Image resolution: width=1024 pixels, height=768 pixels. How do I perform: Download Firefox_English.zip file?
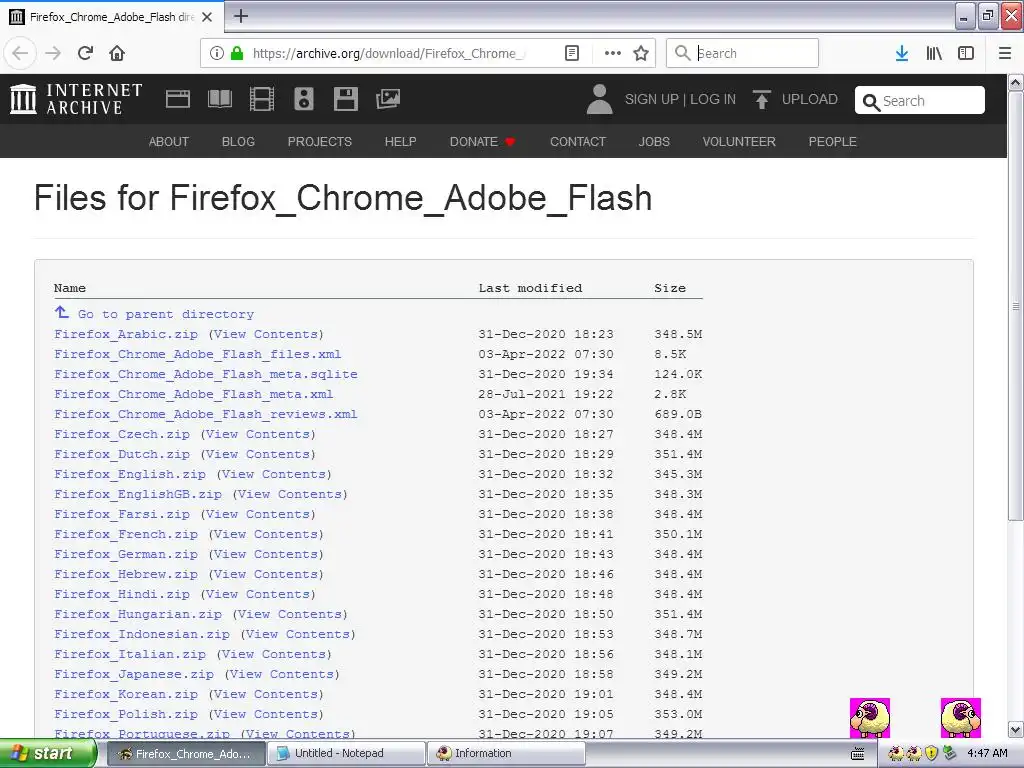pyautogui.click(x=130, y=474)
